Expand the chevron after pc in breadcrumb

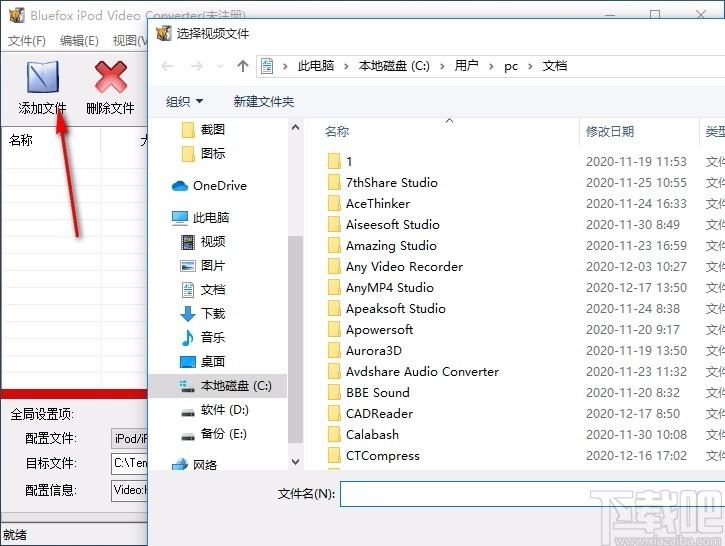pos(530,67)
